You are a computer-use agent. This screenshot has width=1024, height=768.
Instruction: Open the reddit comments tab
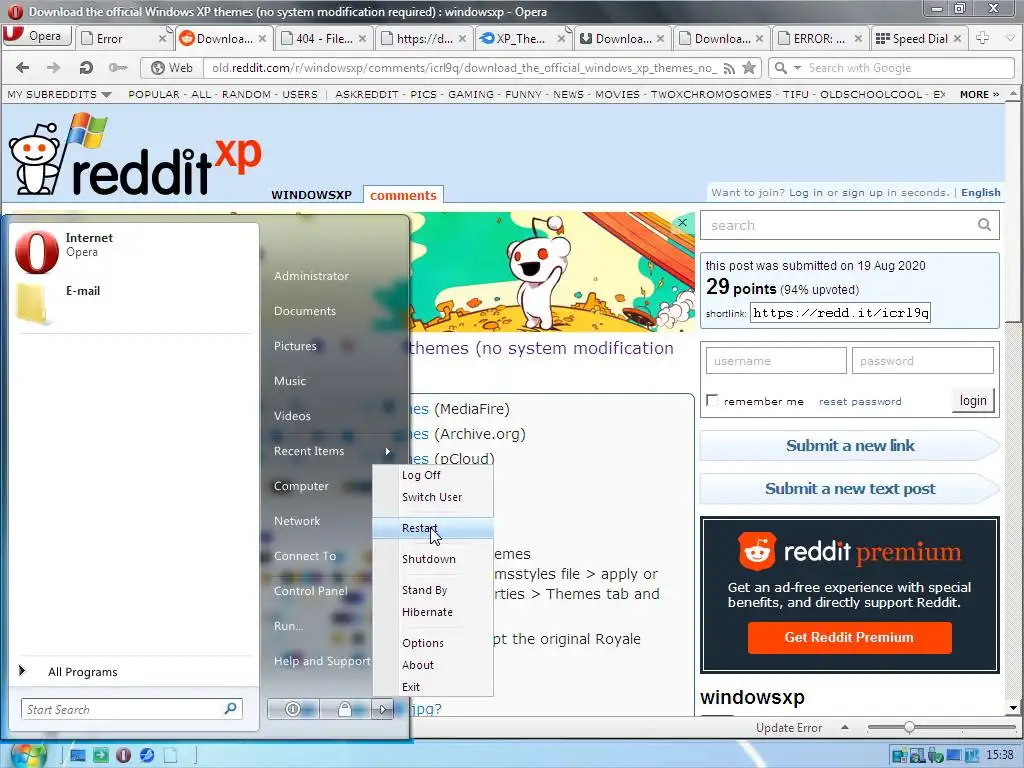403,195
